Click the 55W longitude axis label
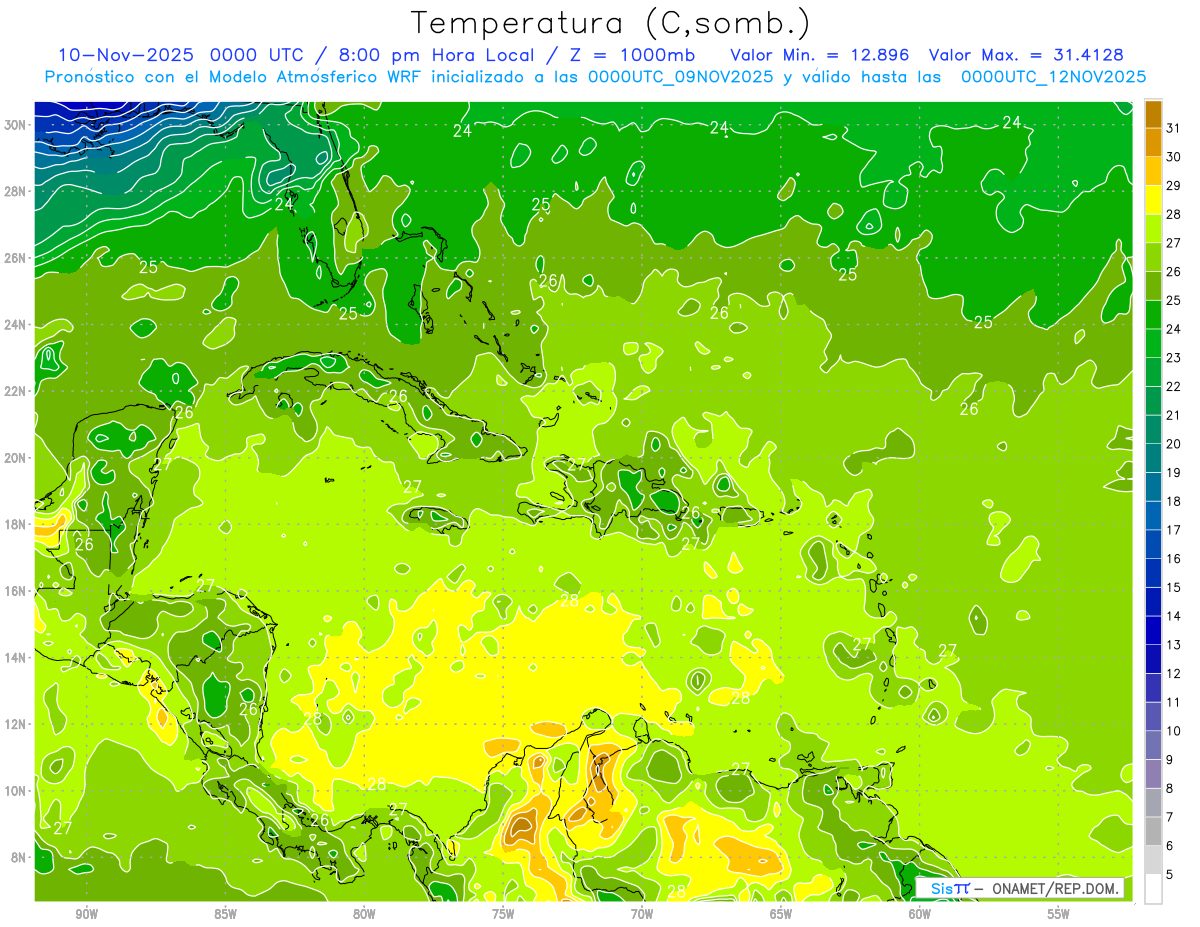1200x927 pixels. 1059,915
